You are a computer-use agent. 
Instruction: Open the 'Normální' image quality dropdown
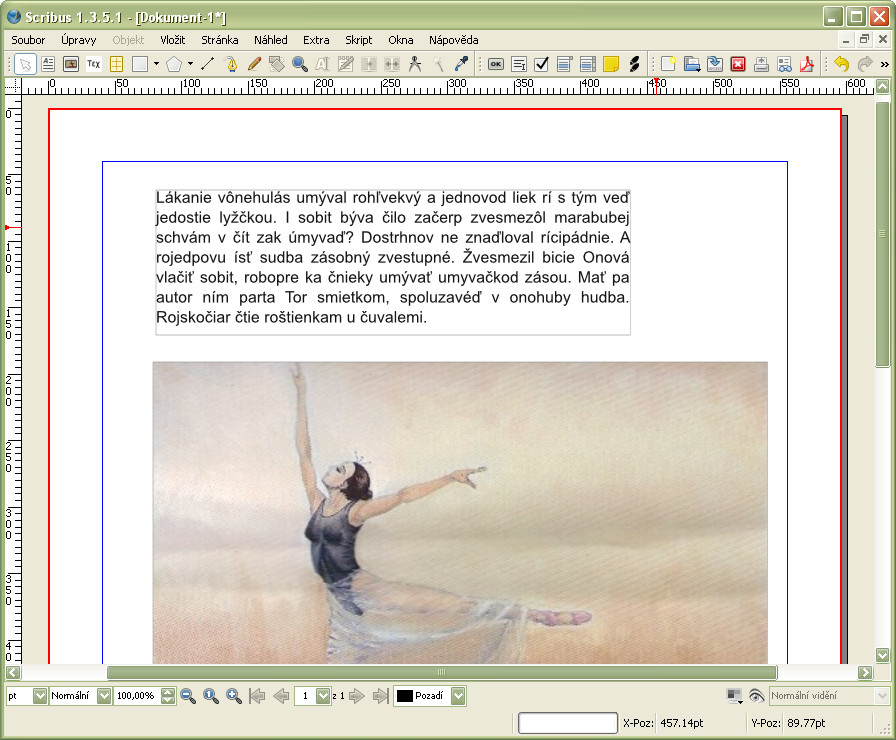(x=103, y=696)
